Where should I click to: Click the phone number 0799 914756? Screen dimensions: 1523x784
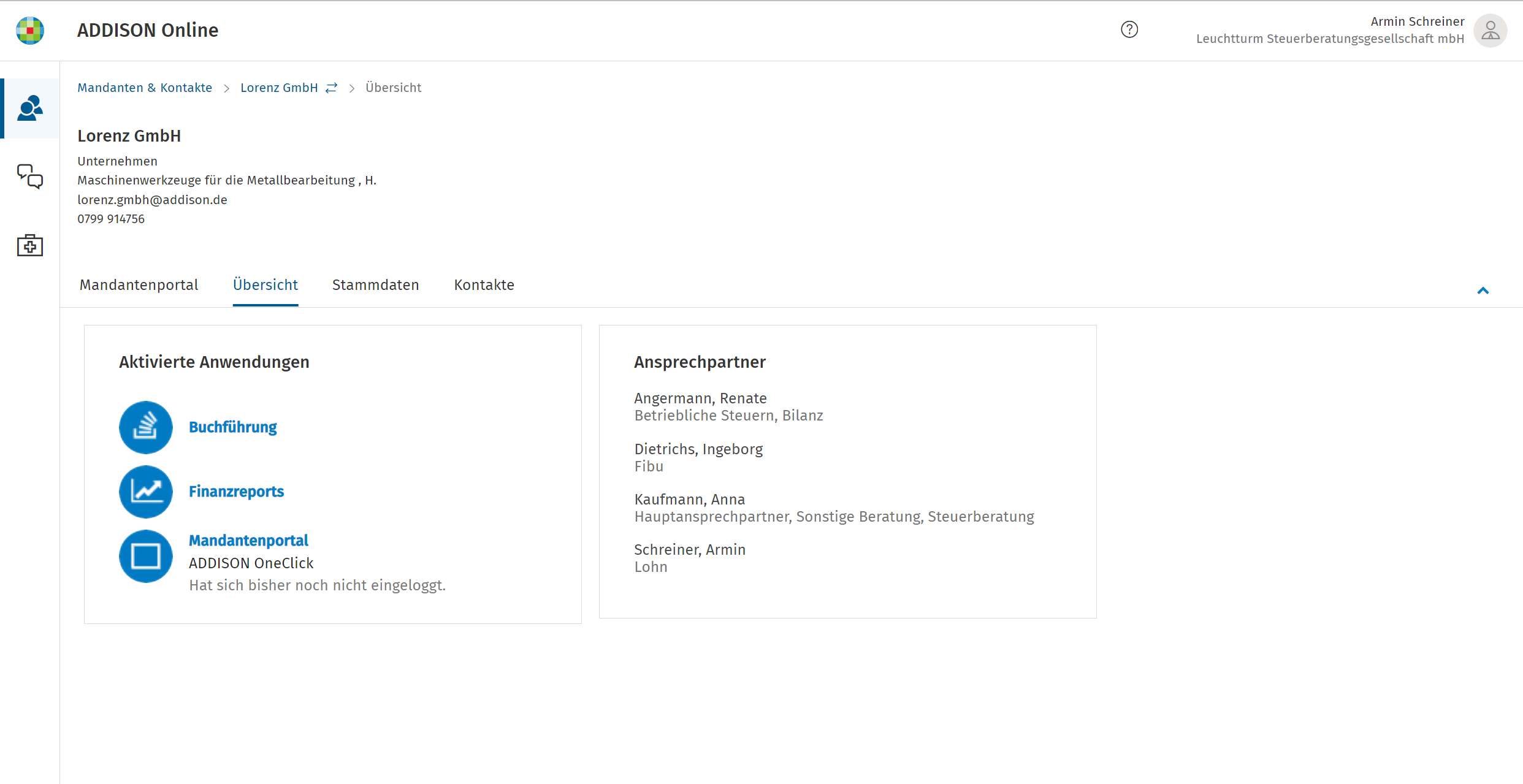pos(111,219)
